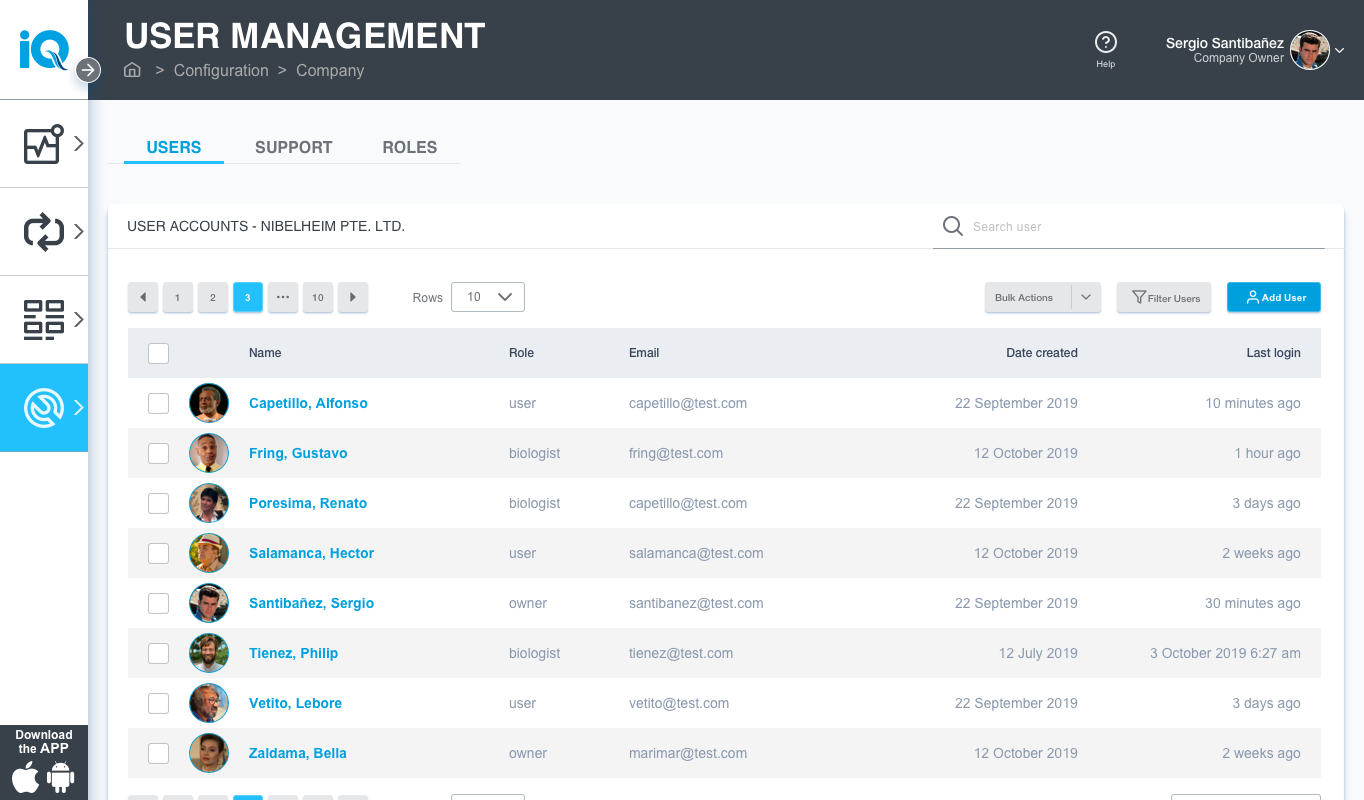Screen dimensions: 1364x800
Task: Expand the Bulk Actions dropdown
Action: pyautogui.click(x=1086, y=297)
